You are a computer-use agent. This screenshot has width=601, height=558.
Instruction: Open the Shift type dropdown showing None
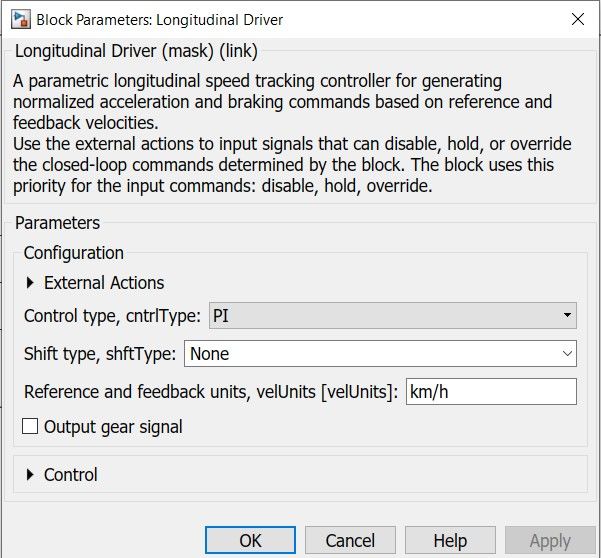coord(380,354)
